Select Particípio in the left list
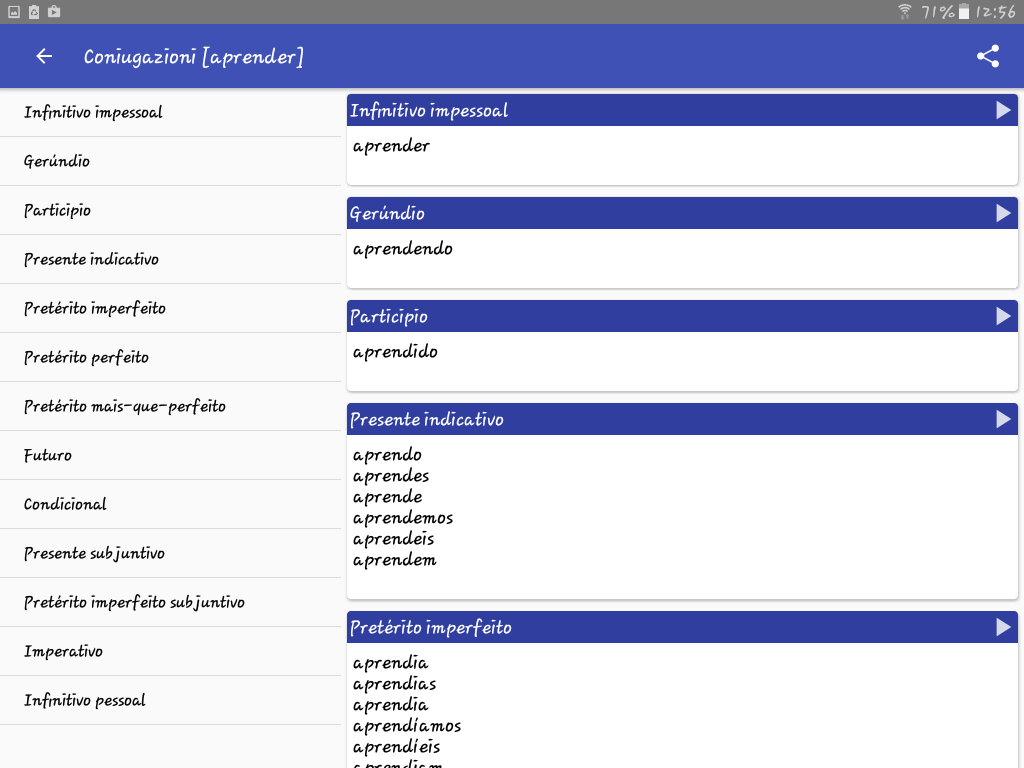1024x768 pixels. [170, 210]
